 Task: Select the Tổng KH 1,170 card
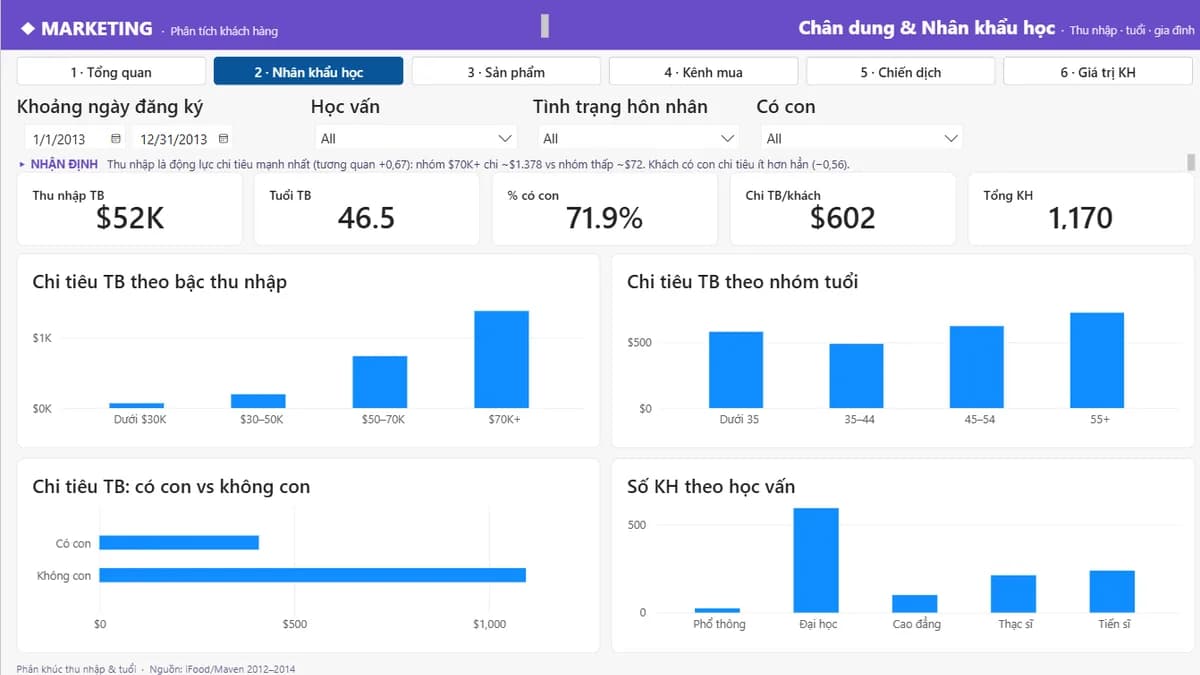1081,209
